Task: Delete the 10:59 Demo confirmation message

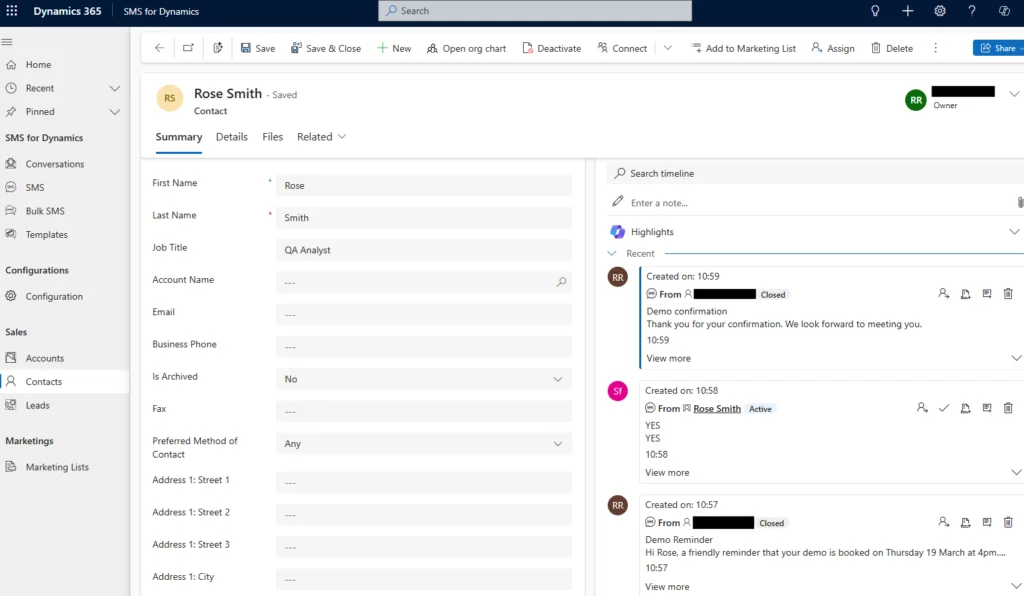Action: [x=1008, y=294]
